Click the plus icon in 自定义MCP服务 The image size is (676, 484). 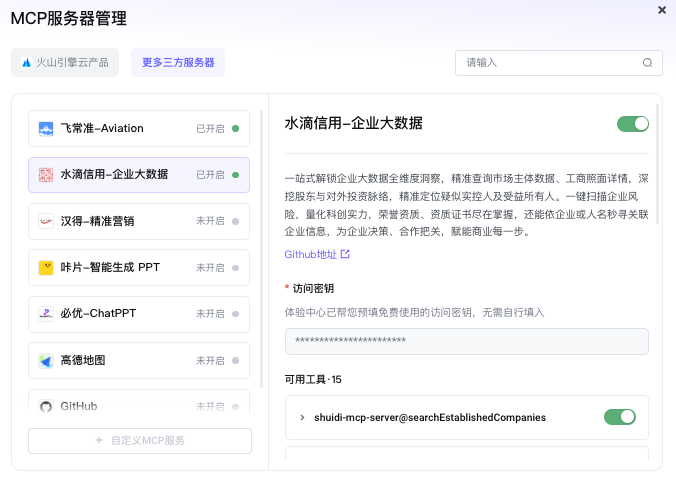[99, 440]
